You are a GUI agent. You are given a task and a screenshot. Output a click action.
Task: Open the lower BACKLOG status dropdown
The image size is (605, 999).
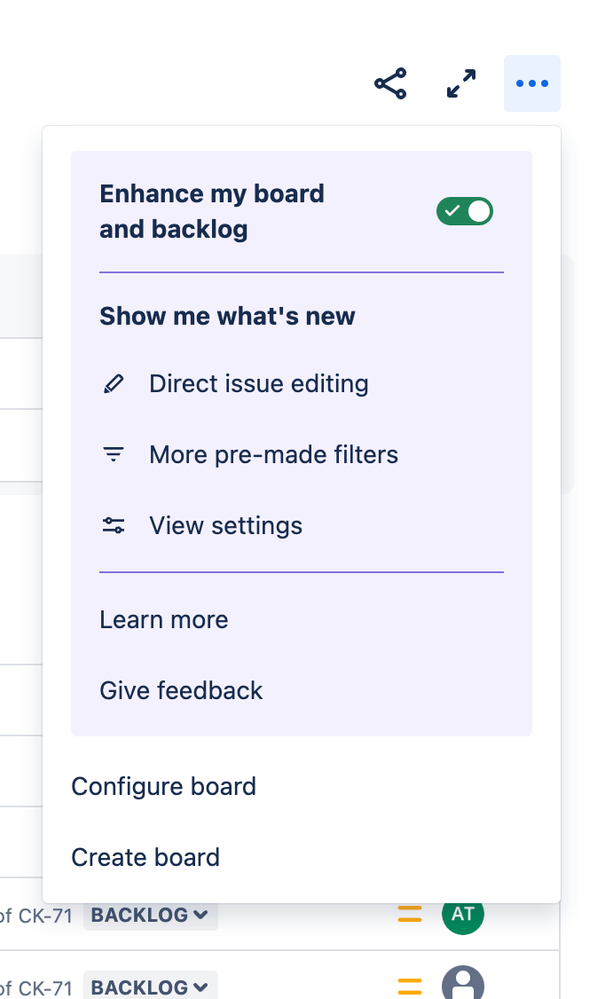(150, 988)
